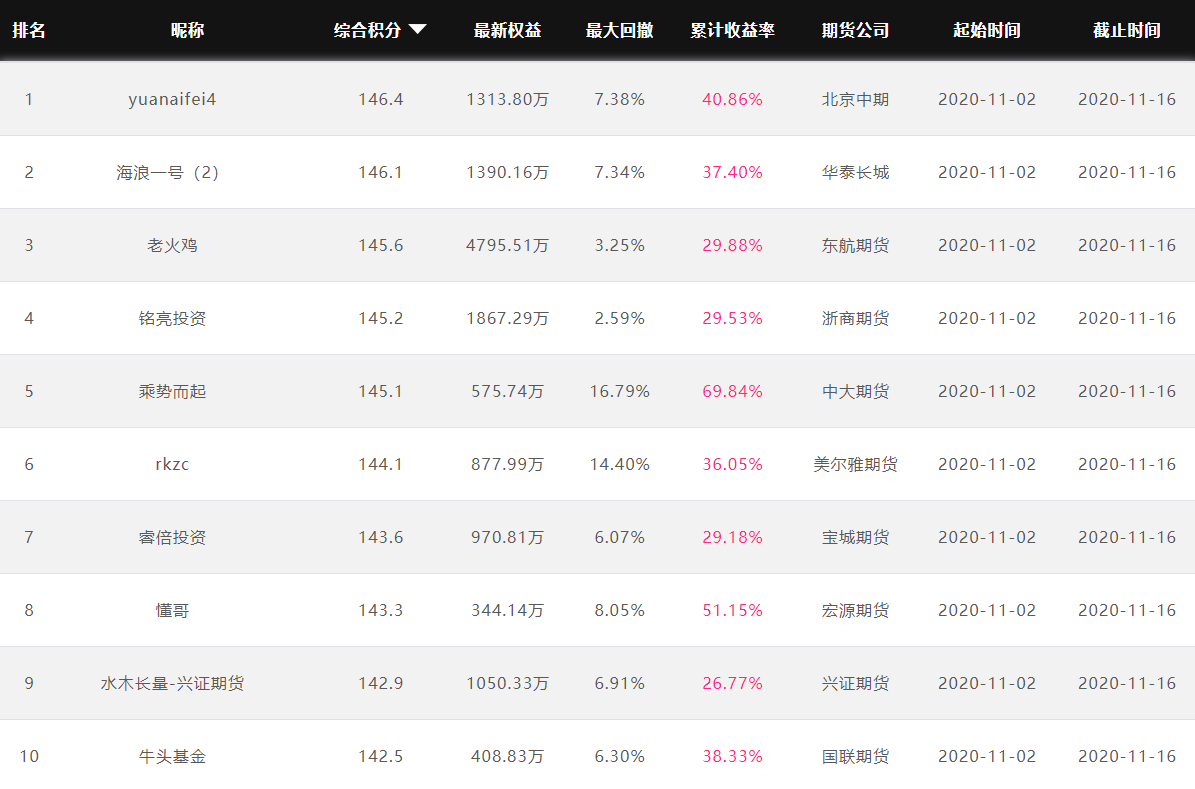Screen dimensions: 1195x789
Task: Click score 144.1
Action: (380, 464)
